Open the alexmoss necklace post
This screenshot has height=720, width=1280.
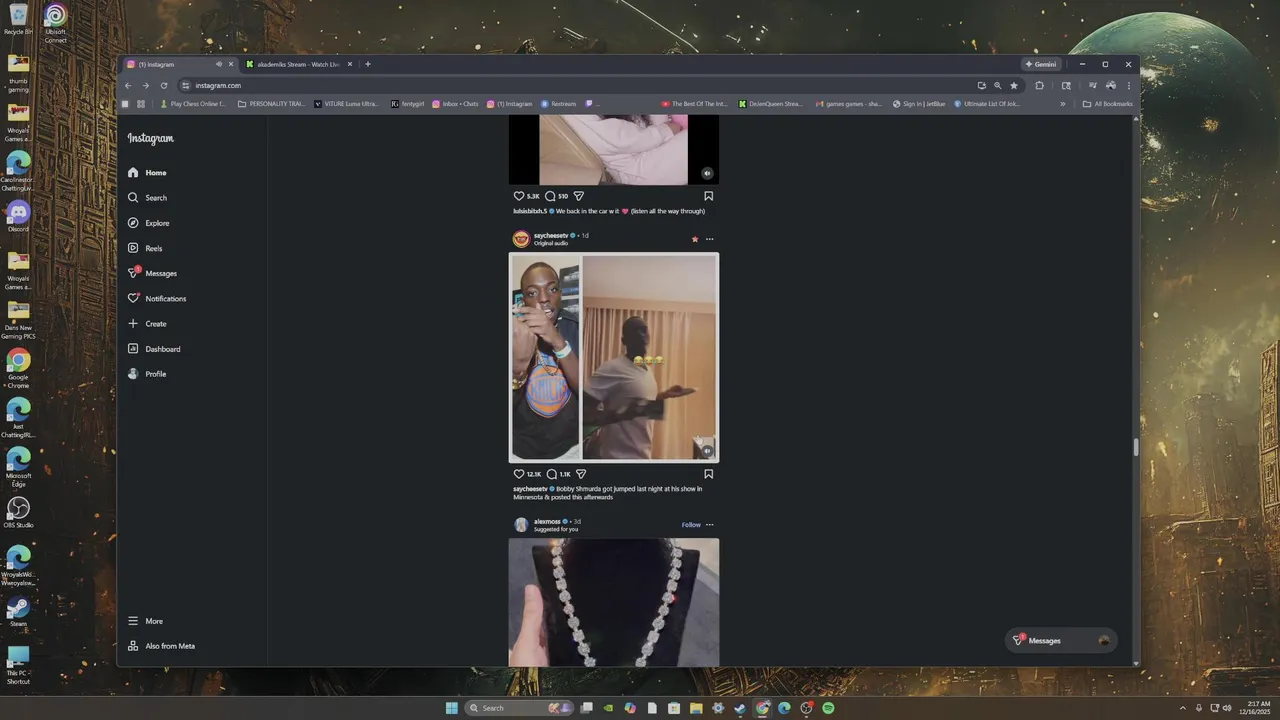(614, 602)
